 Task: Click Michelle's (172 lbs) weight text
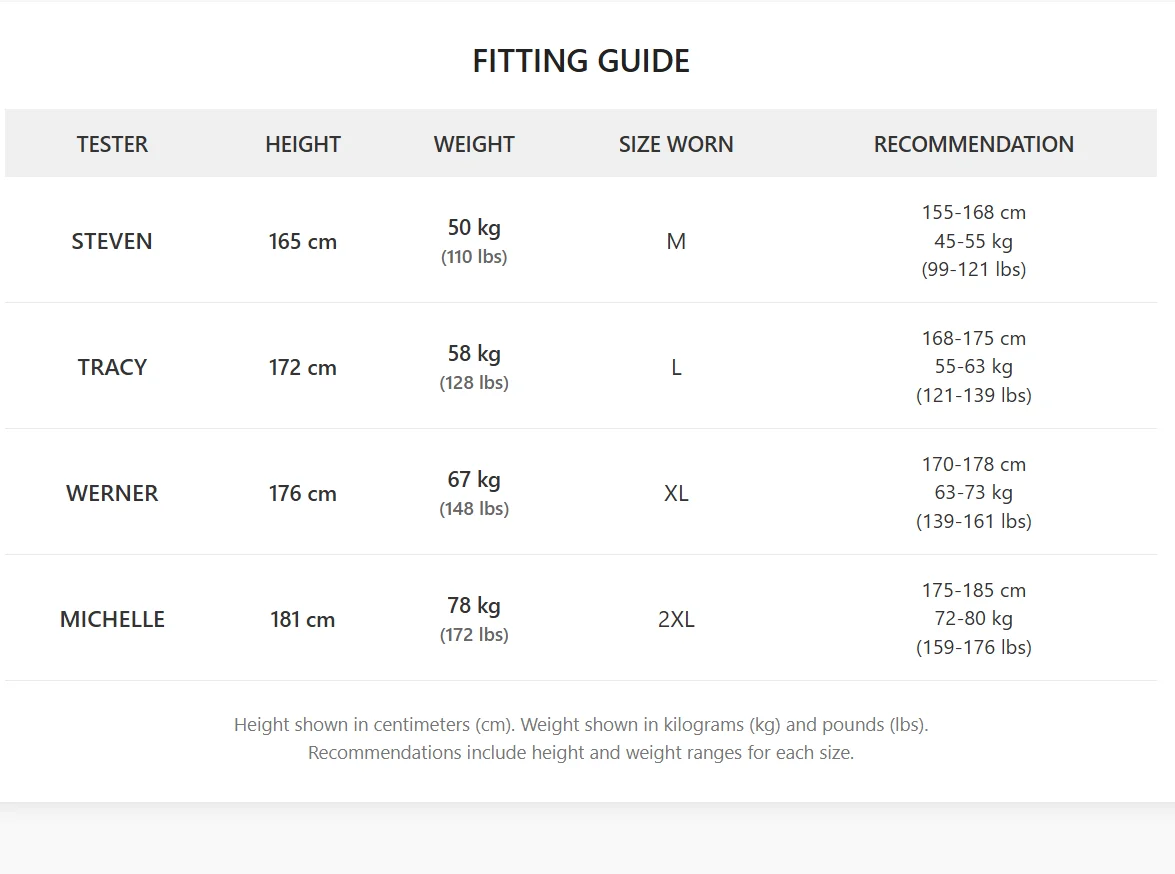tap(474, 635)
